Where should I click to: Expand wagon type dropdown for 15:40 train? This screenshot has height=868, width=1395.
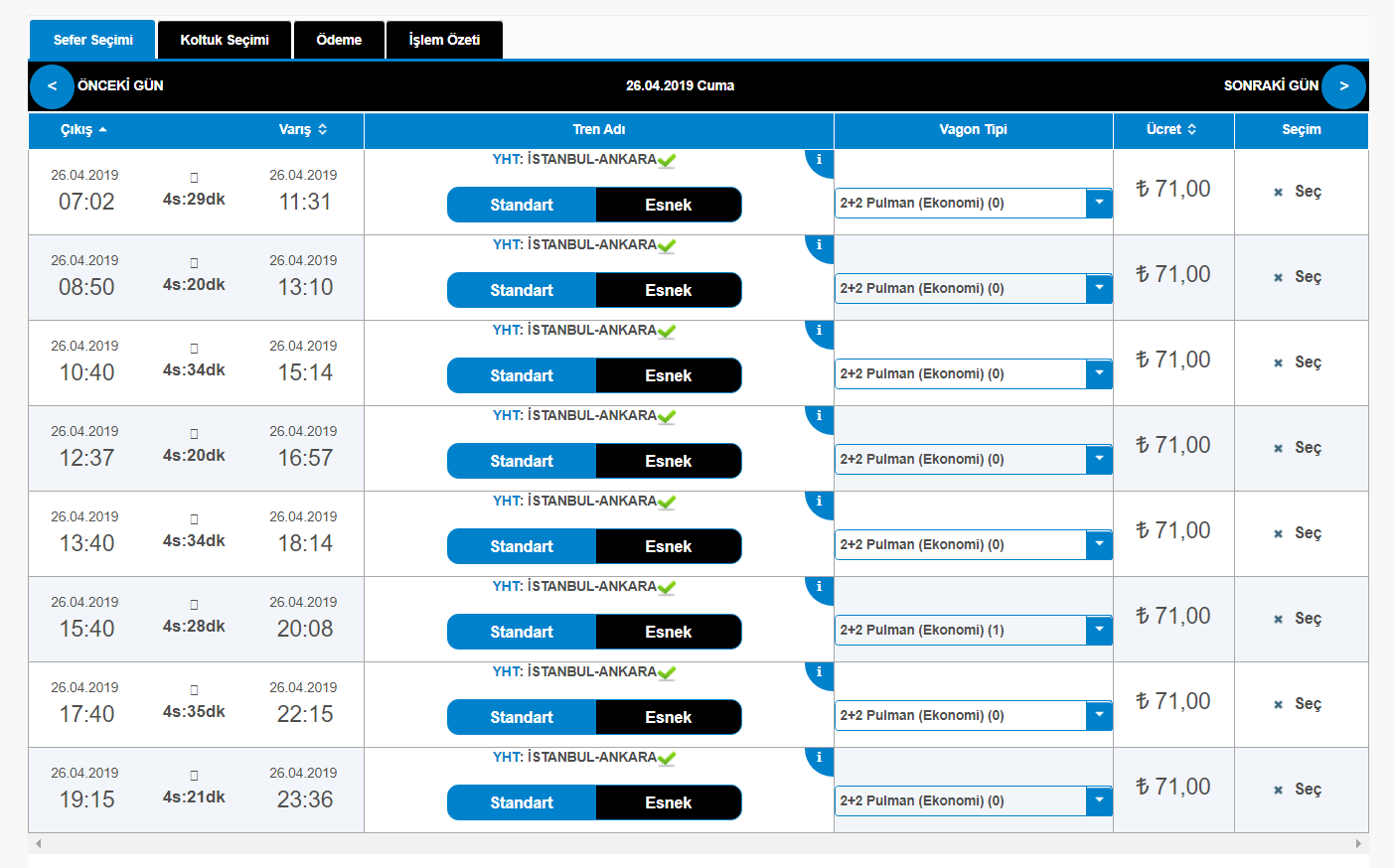pos(1098,630)
